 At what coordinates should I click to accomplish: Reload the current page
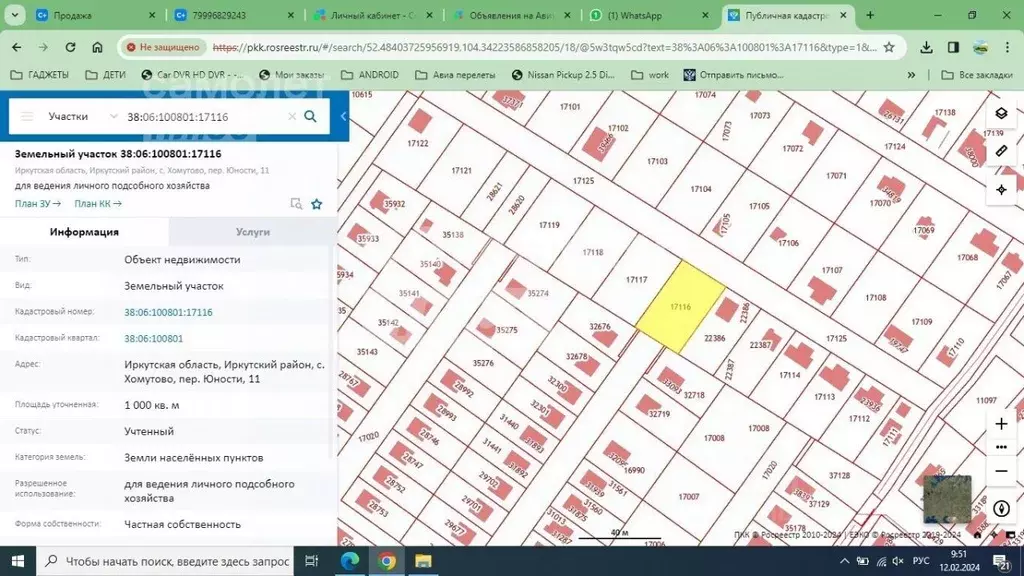click(70, 47)
